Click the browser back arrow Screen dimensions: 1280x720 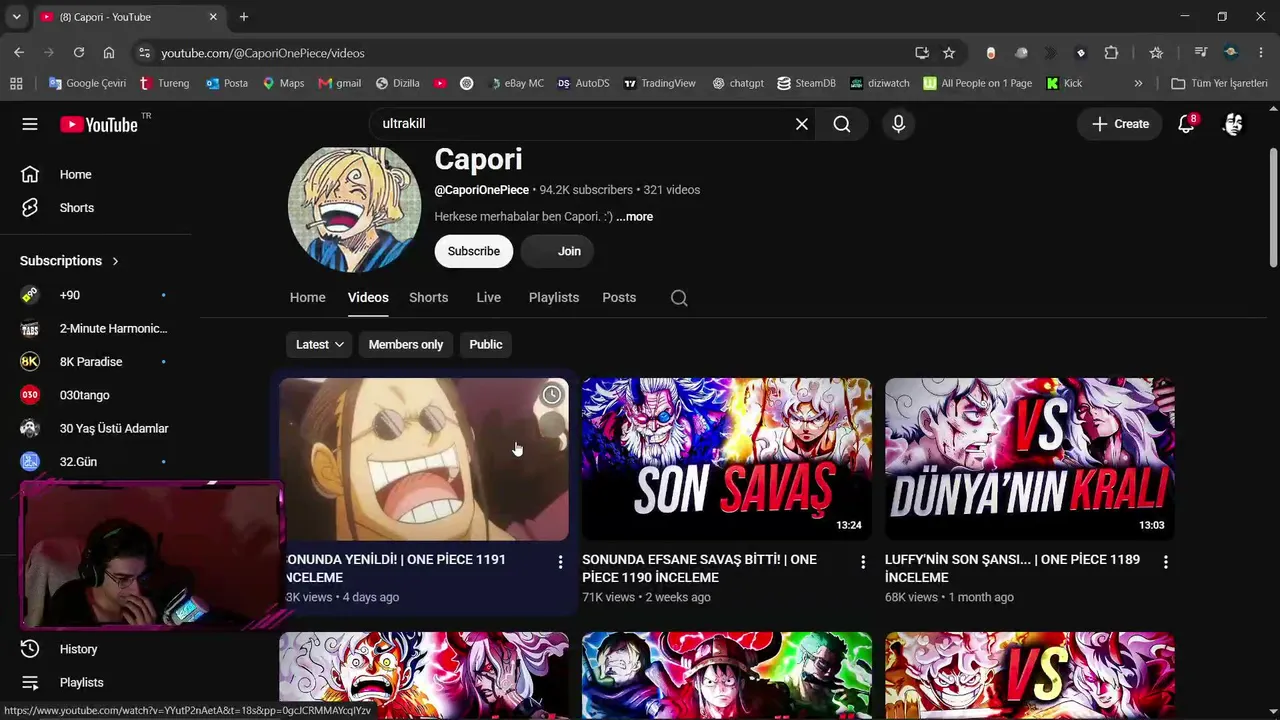19,53
